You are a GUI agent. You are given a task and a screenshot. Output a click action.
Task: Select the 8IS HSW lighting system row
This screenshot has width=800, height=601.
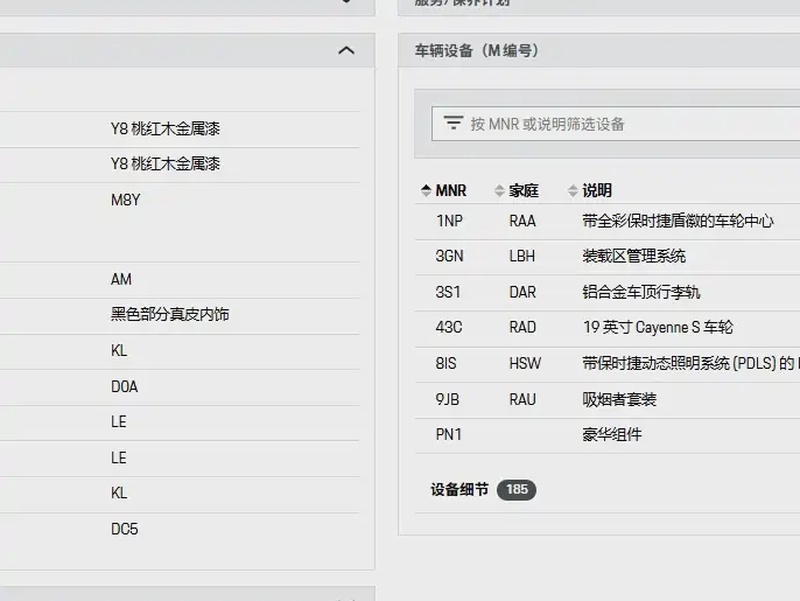(600, 363)
